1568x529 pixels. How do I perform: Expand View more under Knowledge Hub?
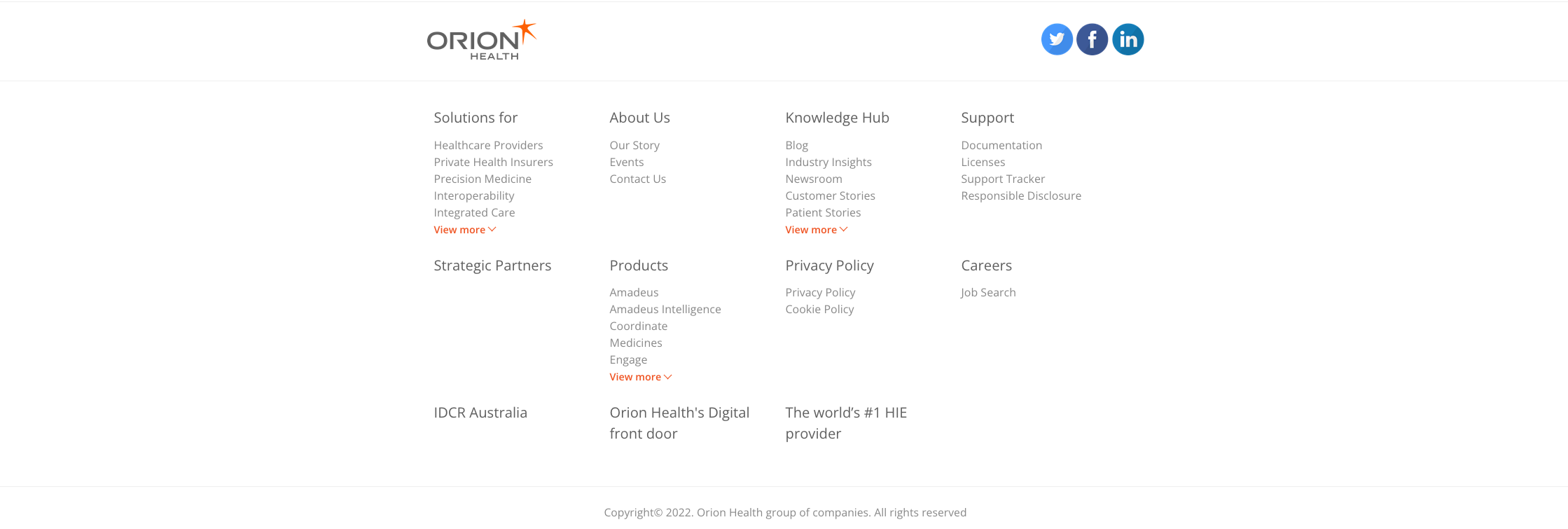(x=816, y=230)
